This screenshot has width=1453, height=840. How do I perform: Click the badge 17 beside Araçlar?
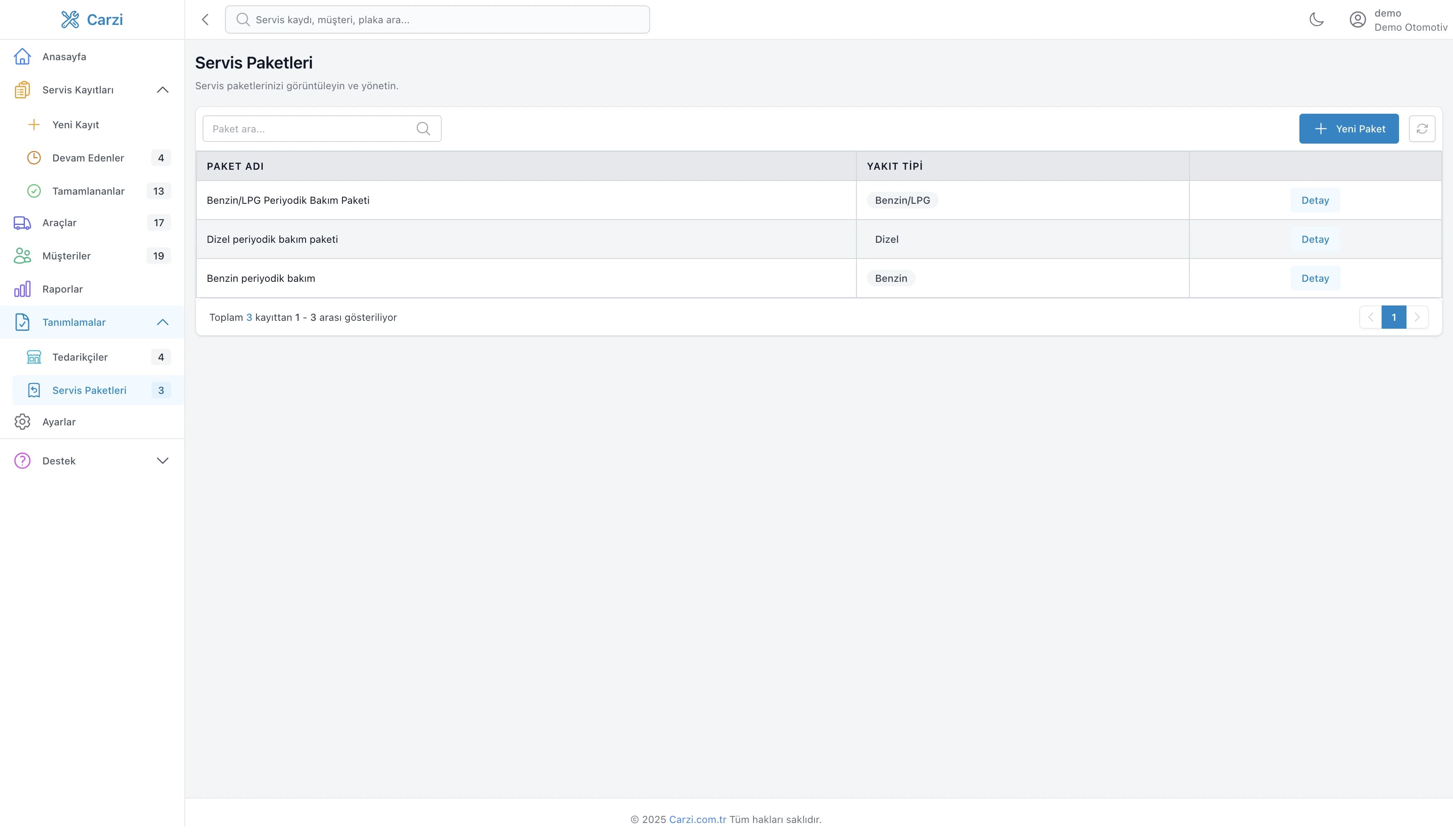pos(159,223)
